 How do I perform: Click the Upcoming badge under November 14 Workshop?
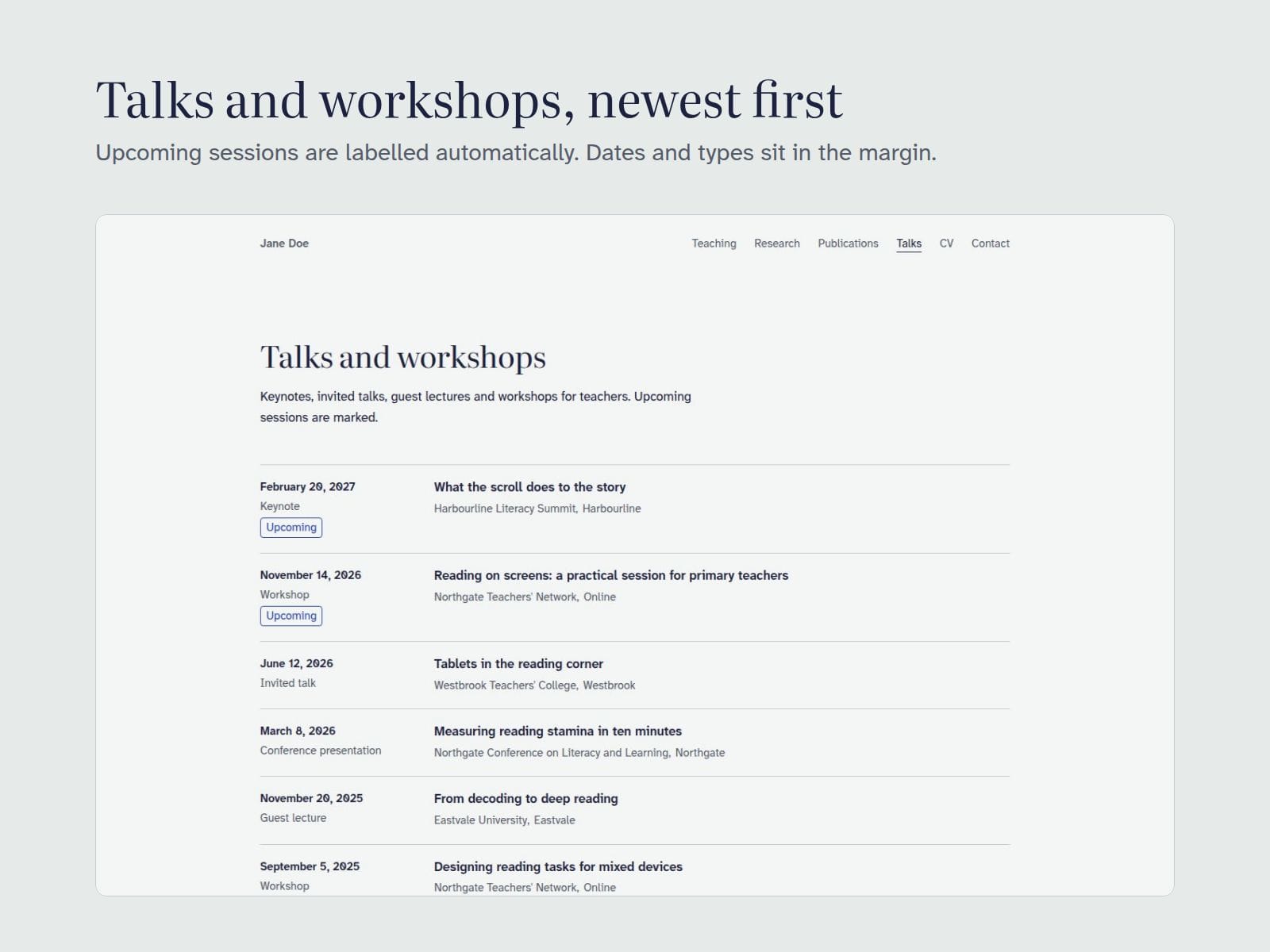(291, 616)
